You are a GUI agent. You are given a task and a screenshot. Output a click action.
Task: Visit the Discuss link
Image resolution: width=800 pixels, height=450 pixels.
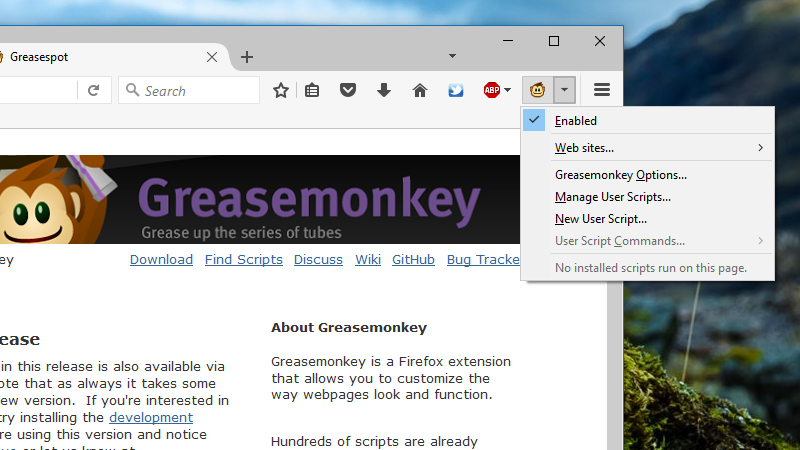pyautogui.click(x=318, y=260)
